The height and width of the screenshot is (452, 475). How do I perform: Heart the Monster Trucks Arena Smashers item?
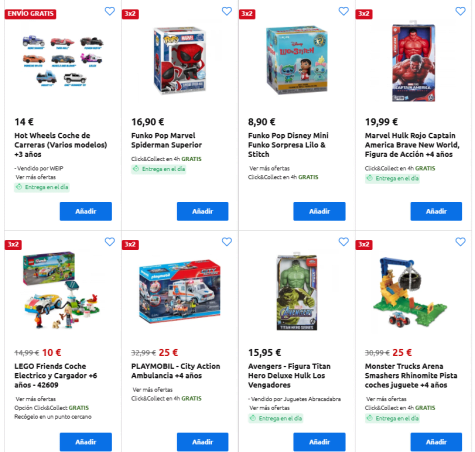pos(460,242)
